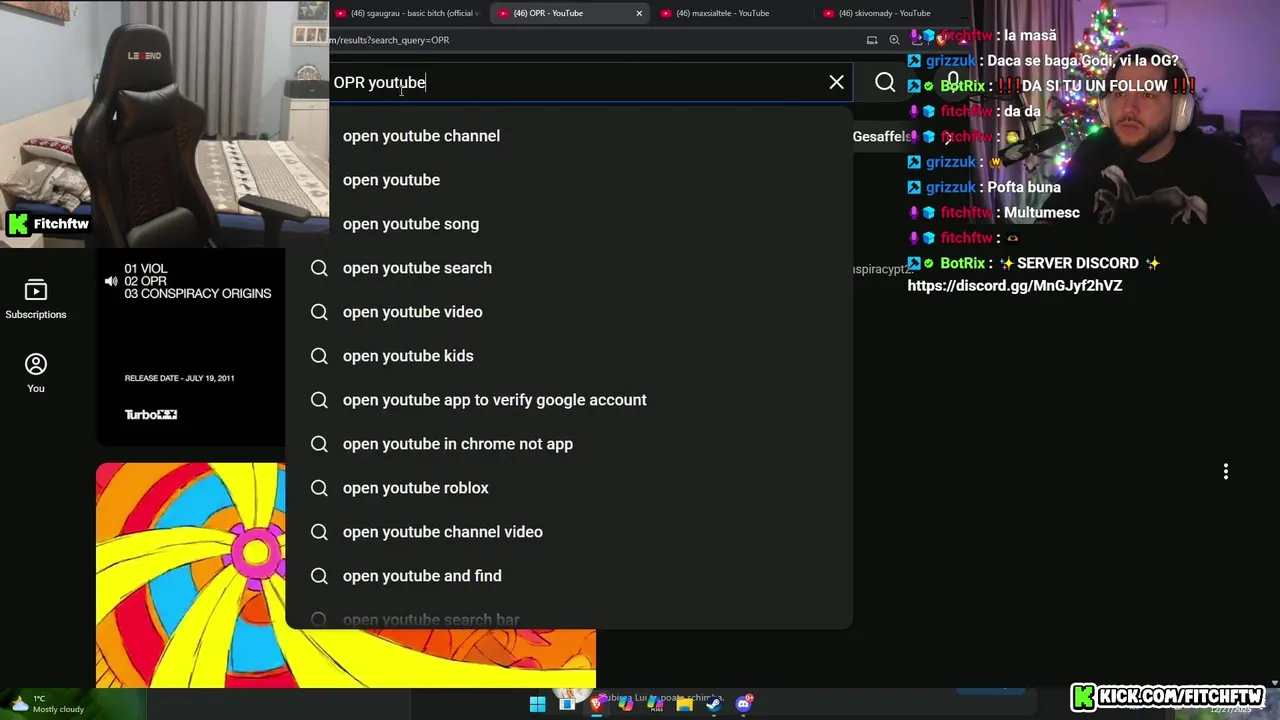Select suggestion 'open youtube and find'
The height and width of the screenshot is (720, 1280).
click(569, 576)
